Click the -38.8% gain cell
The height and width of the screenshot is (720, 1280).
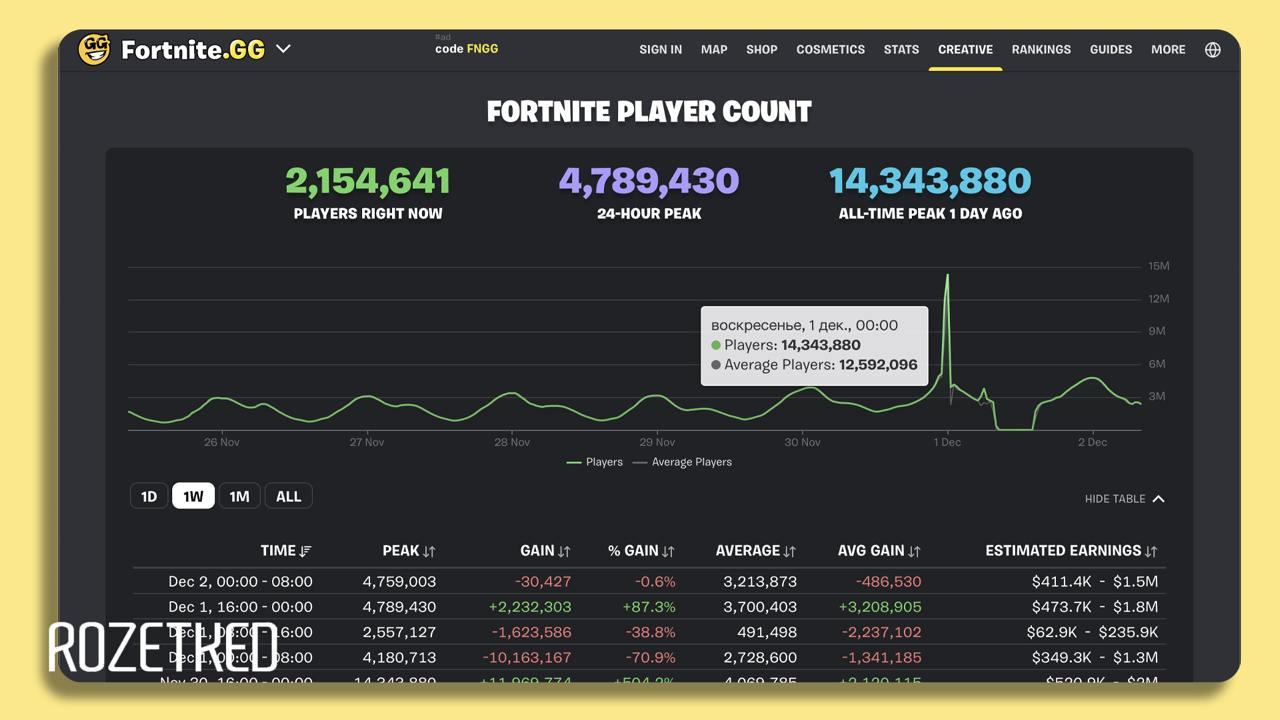pyautogui.click(x=651, y=632)
